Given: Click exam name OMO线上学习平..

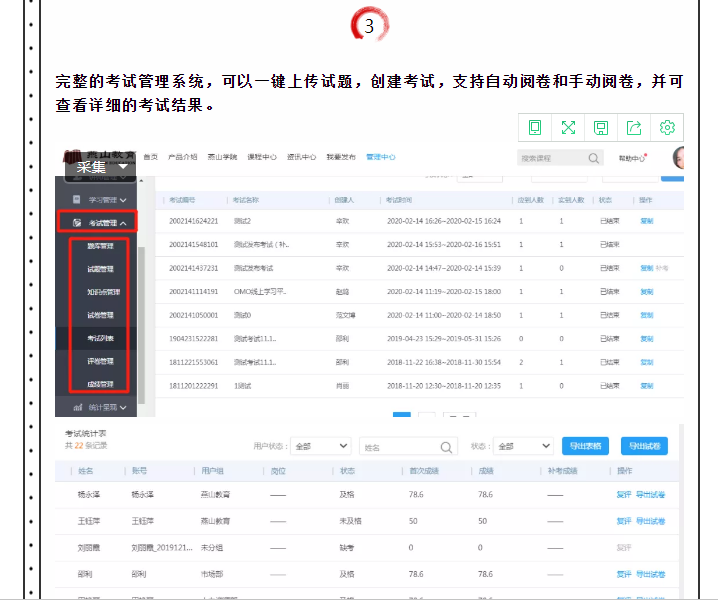Looking at the screenshot, I should click(x=260, y=292).
